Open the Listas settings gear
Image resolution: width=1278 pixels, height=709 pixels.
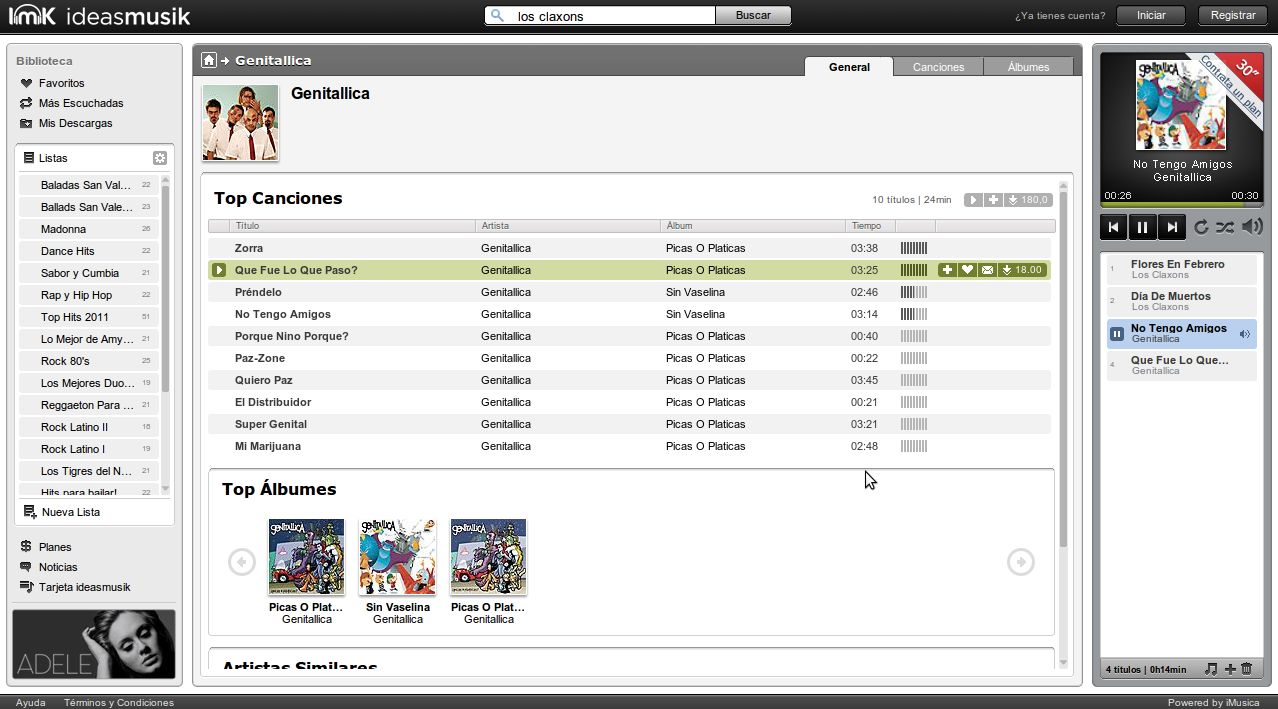(160, 158)
